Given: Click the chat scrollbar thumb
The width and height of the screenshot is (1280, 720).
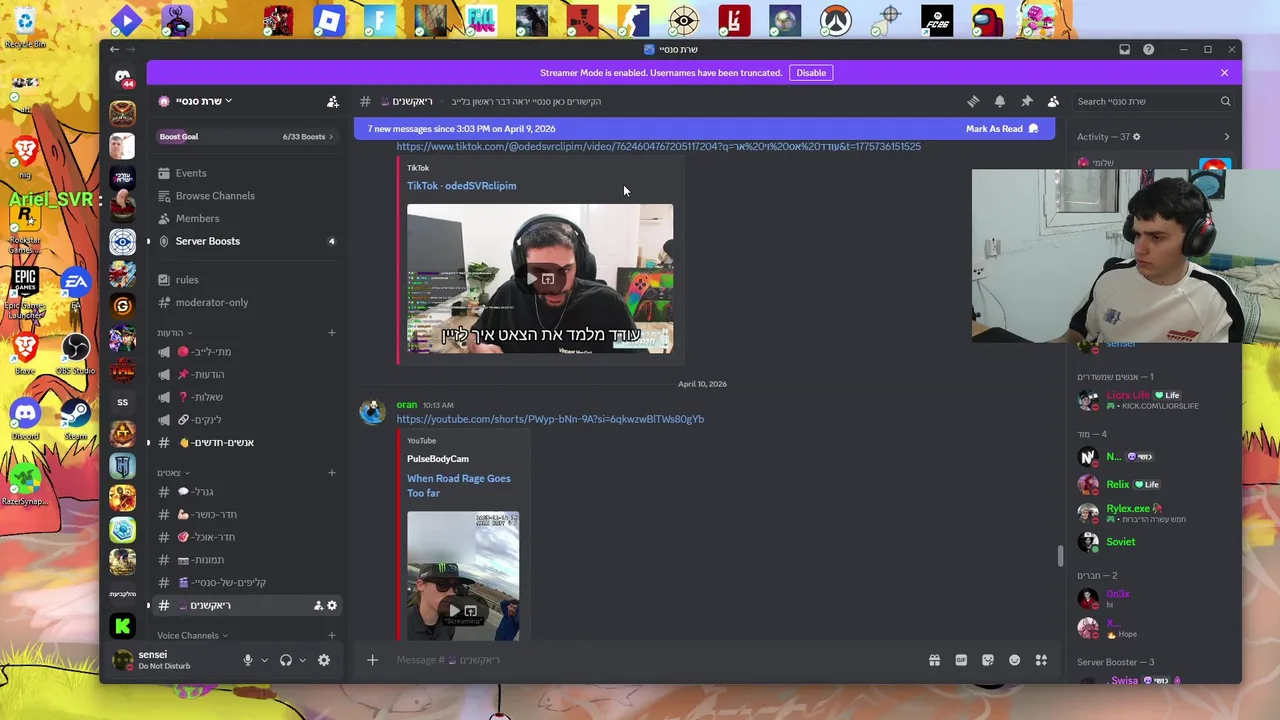Looking at the screenshot, I should 1060,556.
